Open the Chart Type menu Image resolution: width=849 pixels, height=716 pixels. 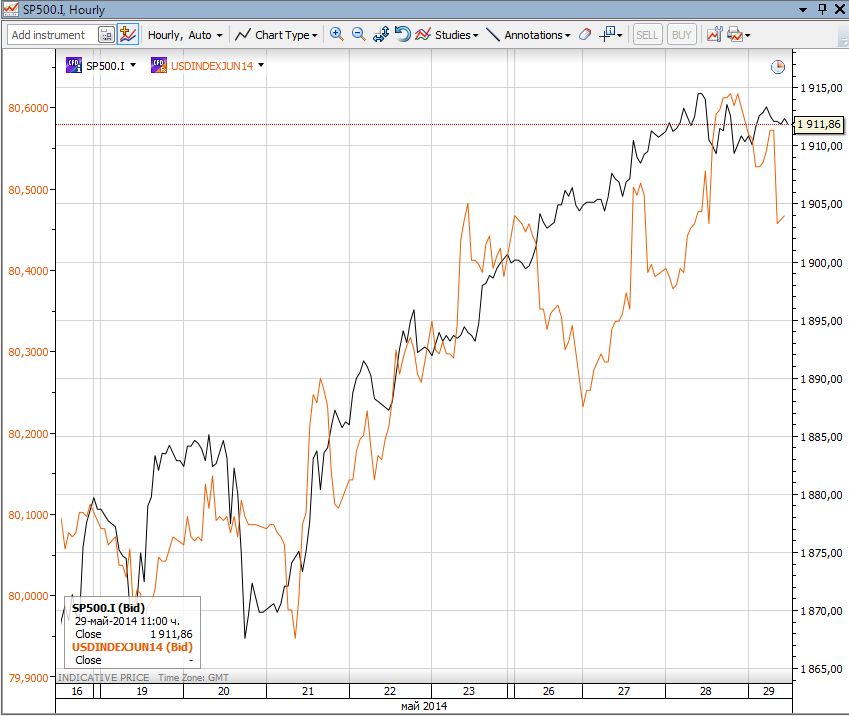(276, 34)
